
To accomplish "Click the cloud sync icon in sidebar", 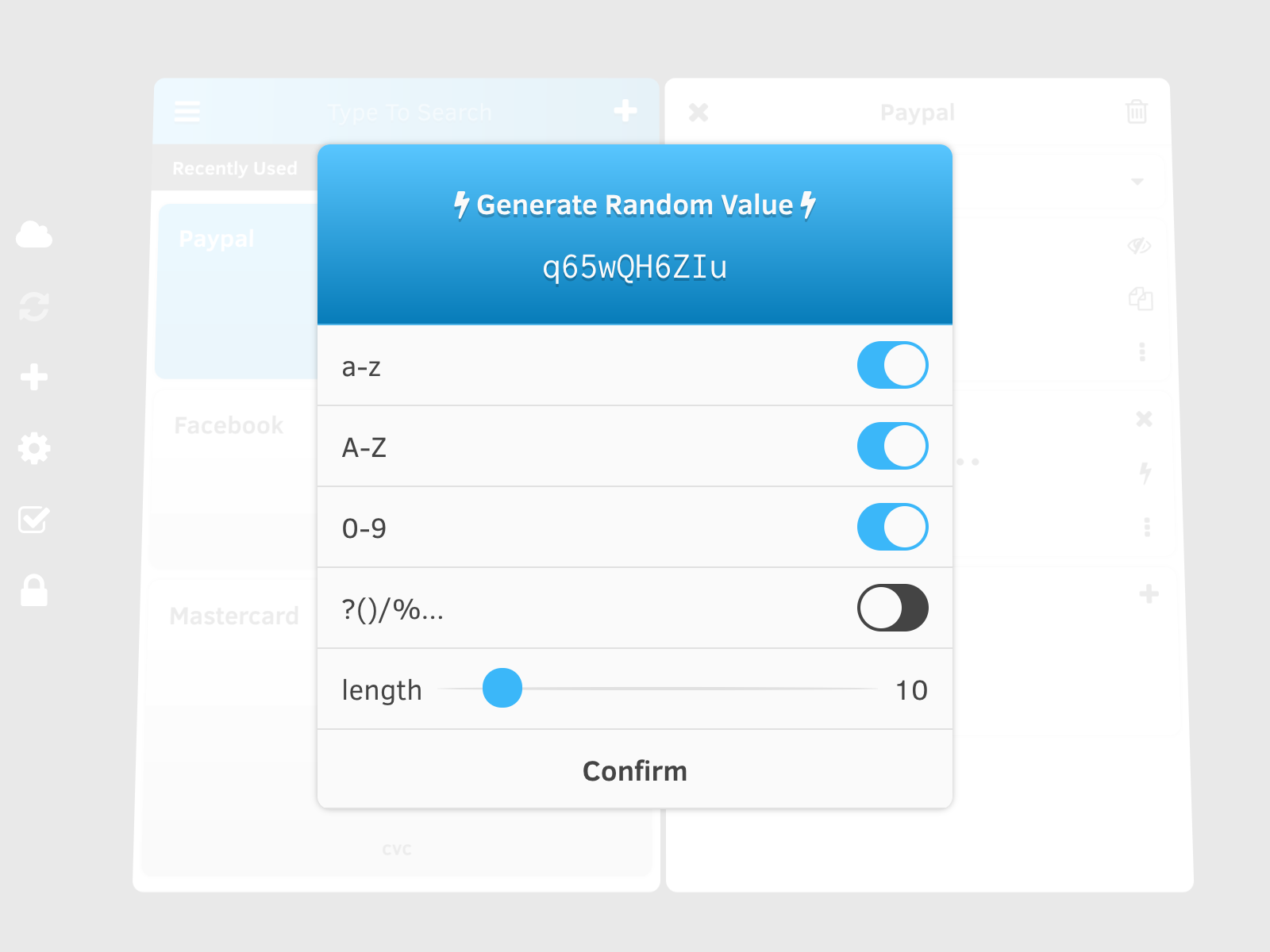I will (34, 235).
